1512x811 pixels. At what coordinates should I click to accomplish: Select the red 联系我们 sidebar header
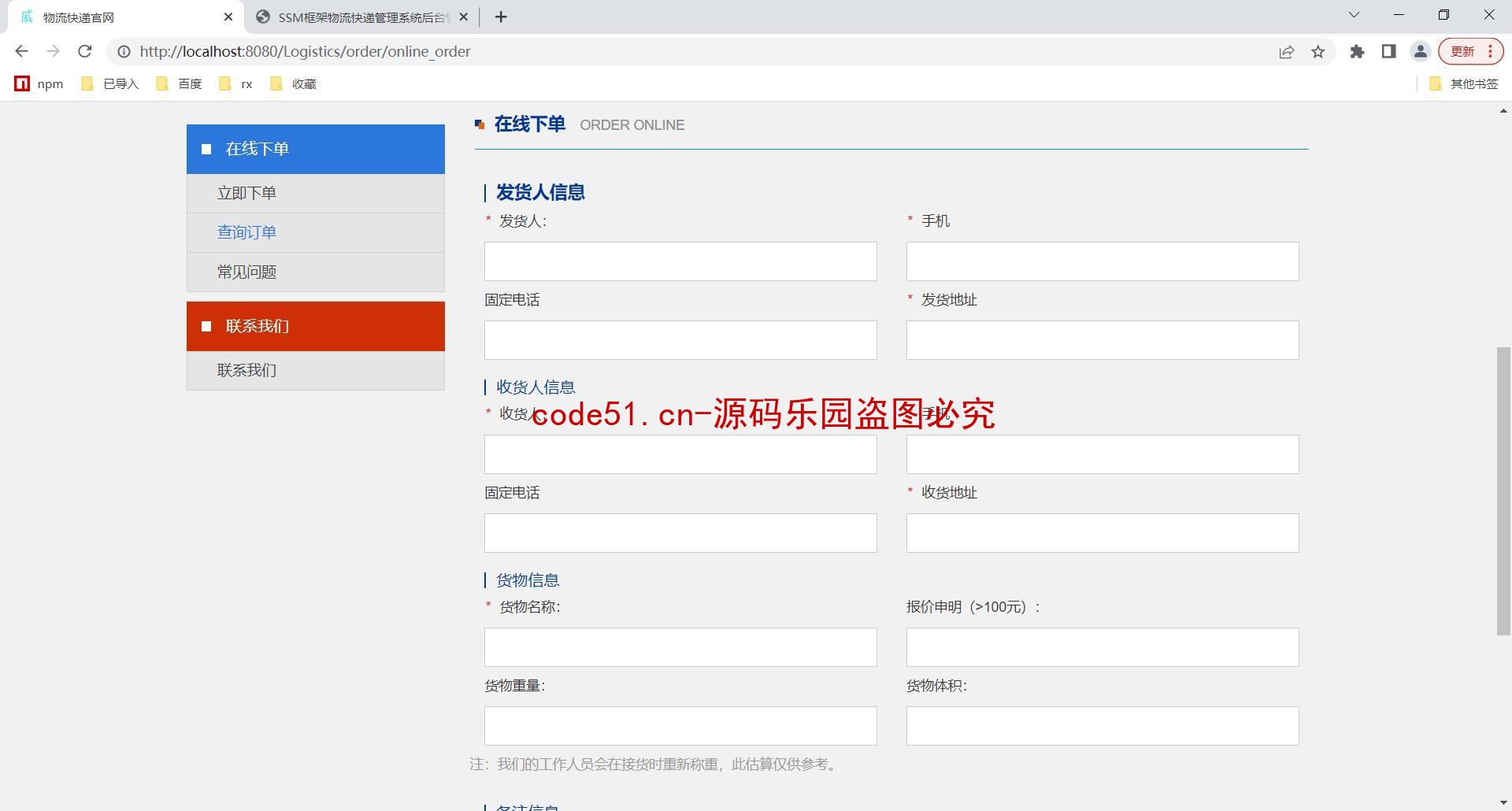click(316, 326)
